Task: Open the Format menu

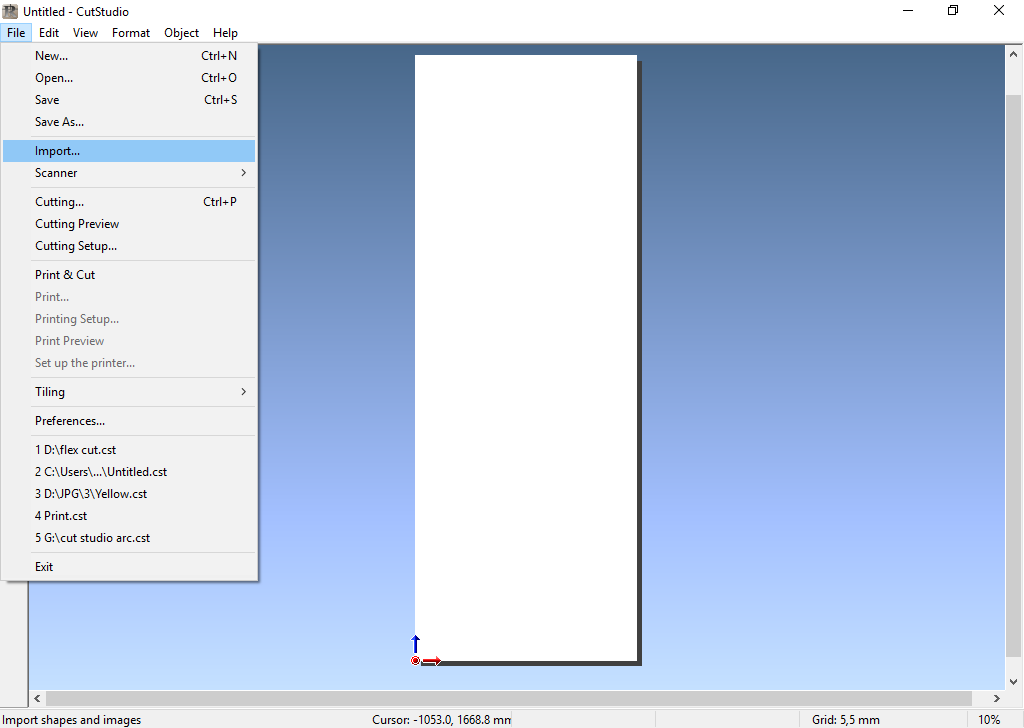Action: click(x=131, y=33)
